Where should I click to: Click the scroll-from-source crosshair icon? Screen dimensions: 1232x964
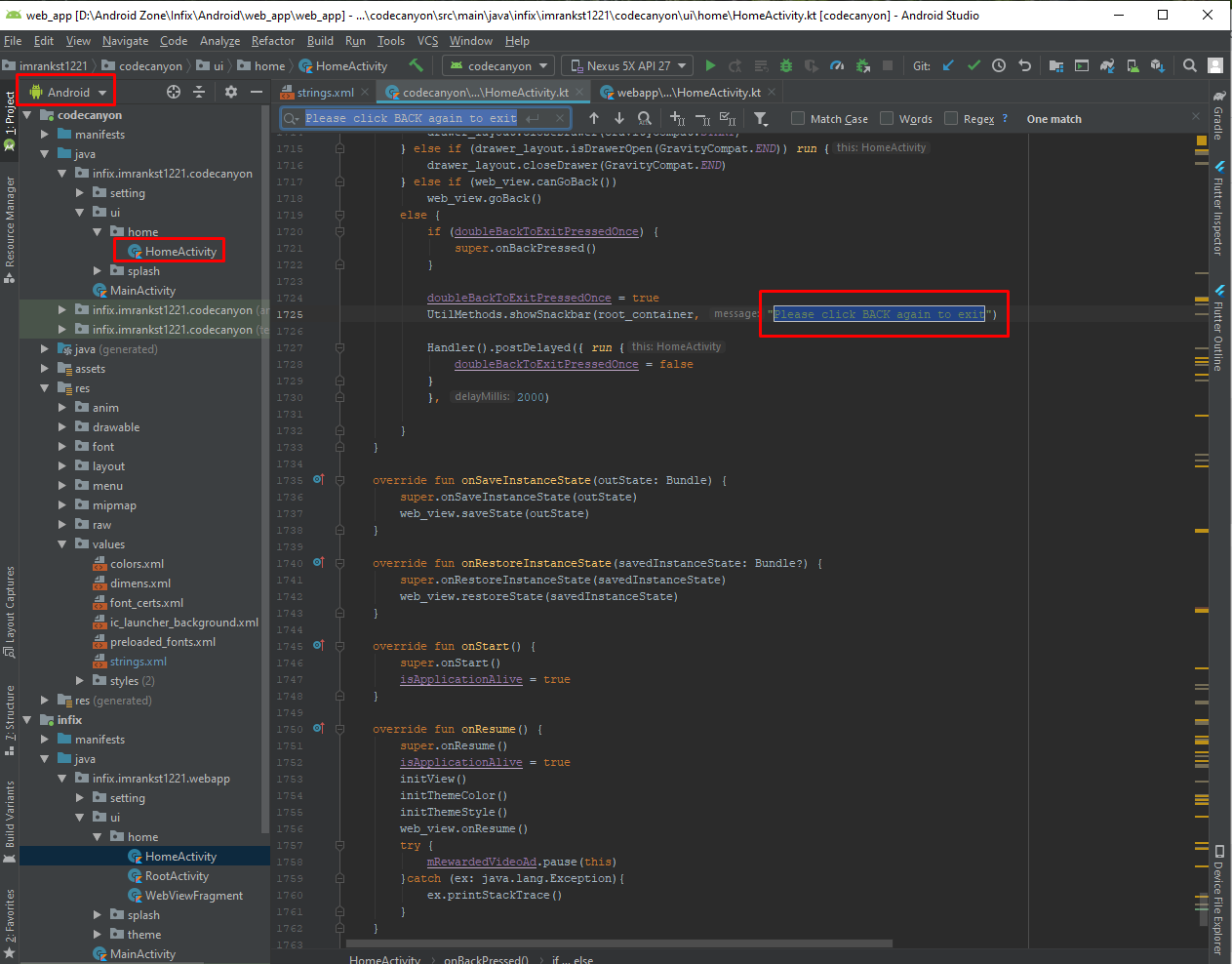[x=174, y=92]
